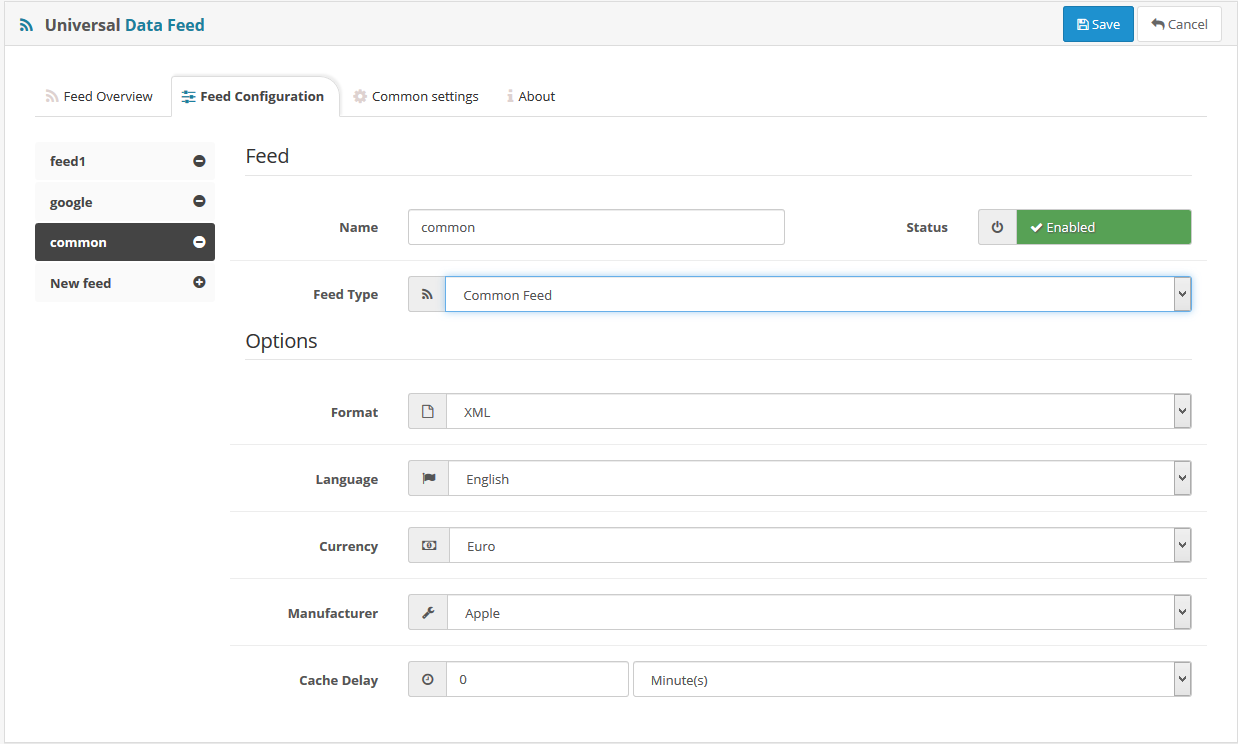
Task: Toggle the Enabled status button
Action: (x=1104, y=227)
